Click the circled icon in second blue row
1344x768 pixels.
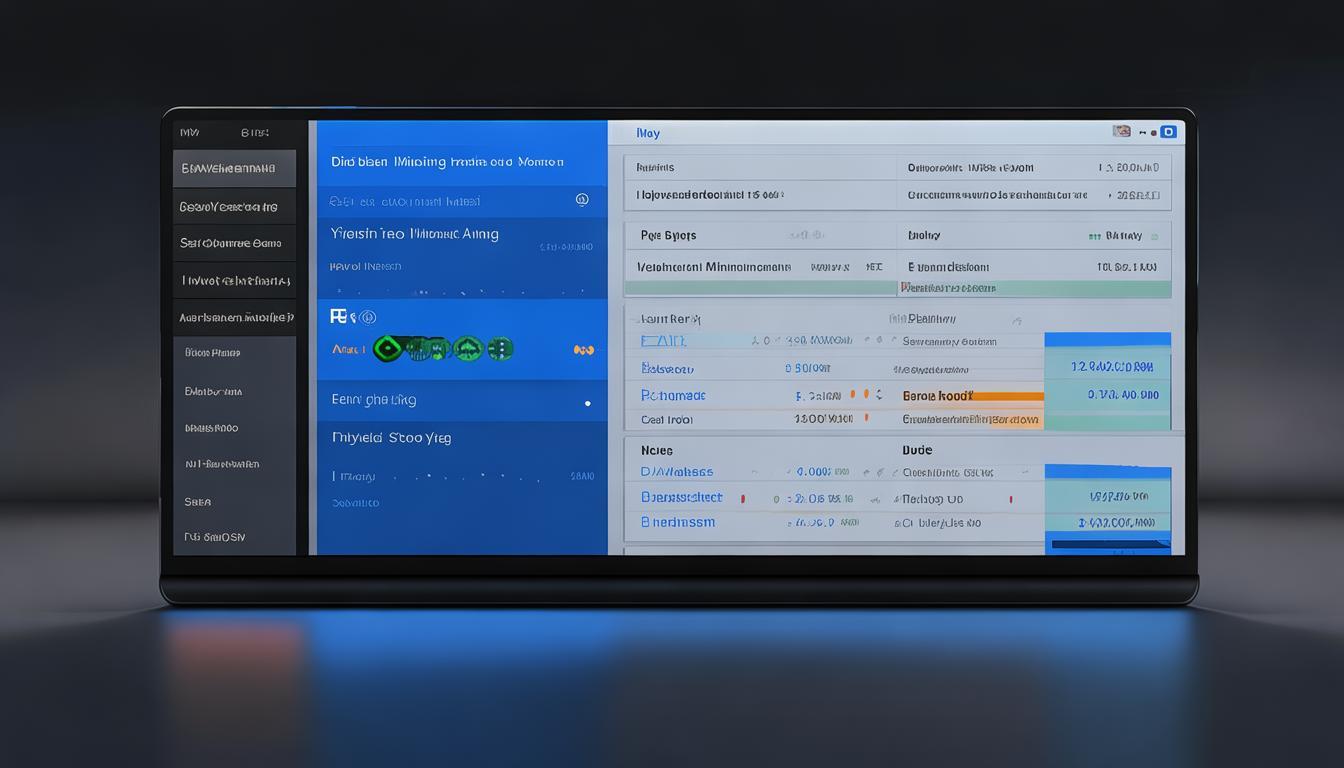point(582,200)
